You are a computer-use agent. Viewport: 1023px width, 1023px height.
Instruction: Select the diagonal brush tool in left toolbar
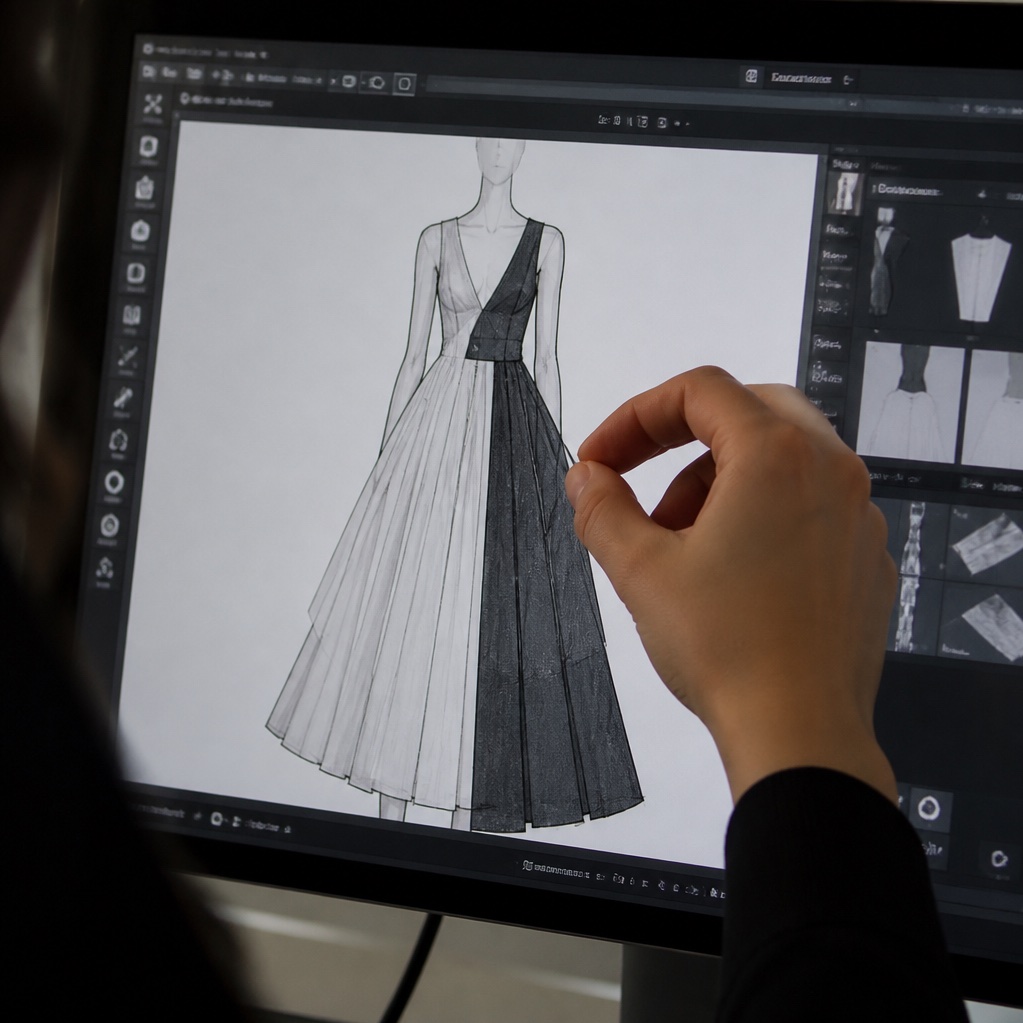pyautogui.click(x=127, y=357)
